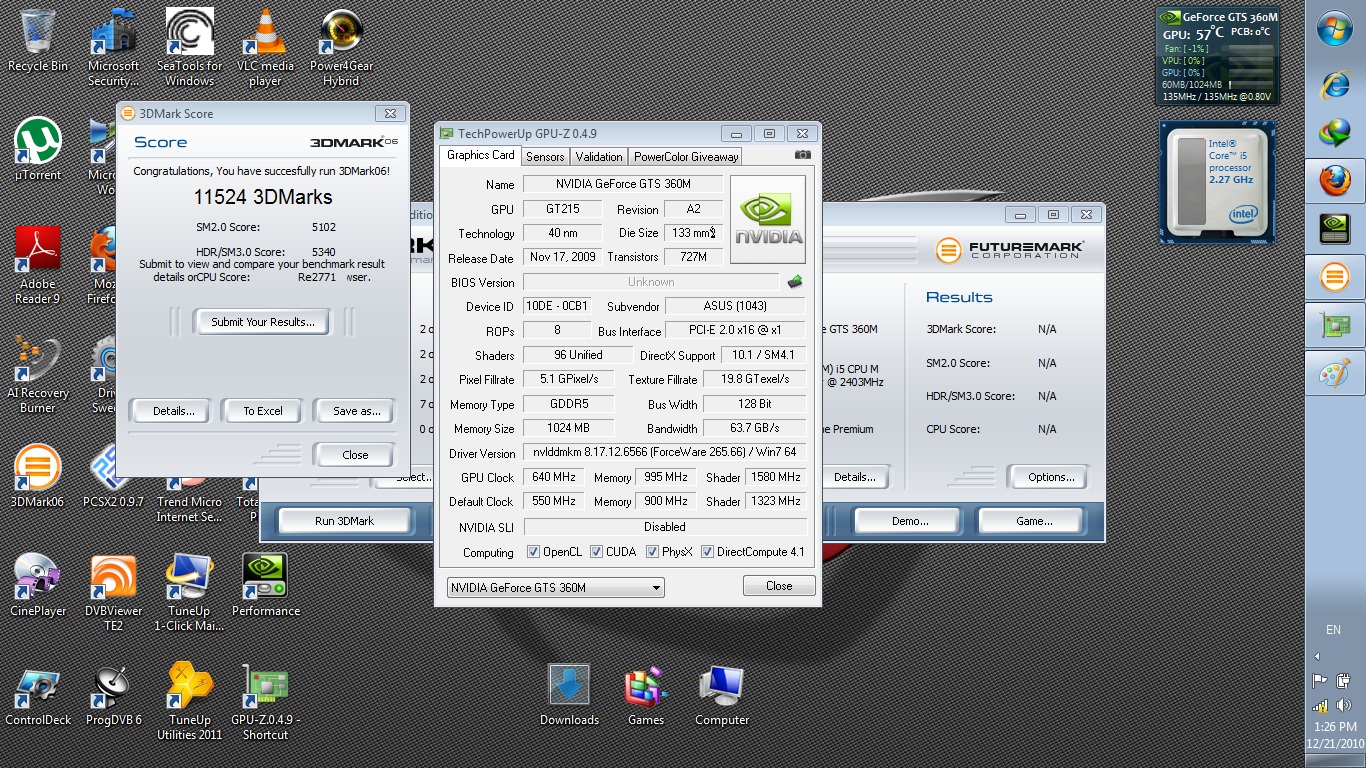Toggle the OpenCL checkbox
1366x768 pixels.
[x=535, y=552]
